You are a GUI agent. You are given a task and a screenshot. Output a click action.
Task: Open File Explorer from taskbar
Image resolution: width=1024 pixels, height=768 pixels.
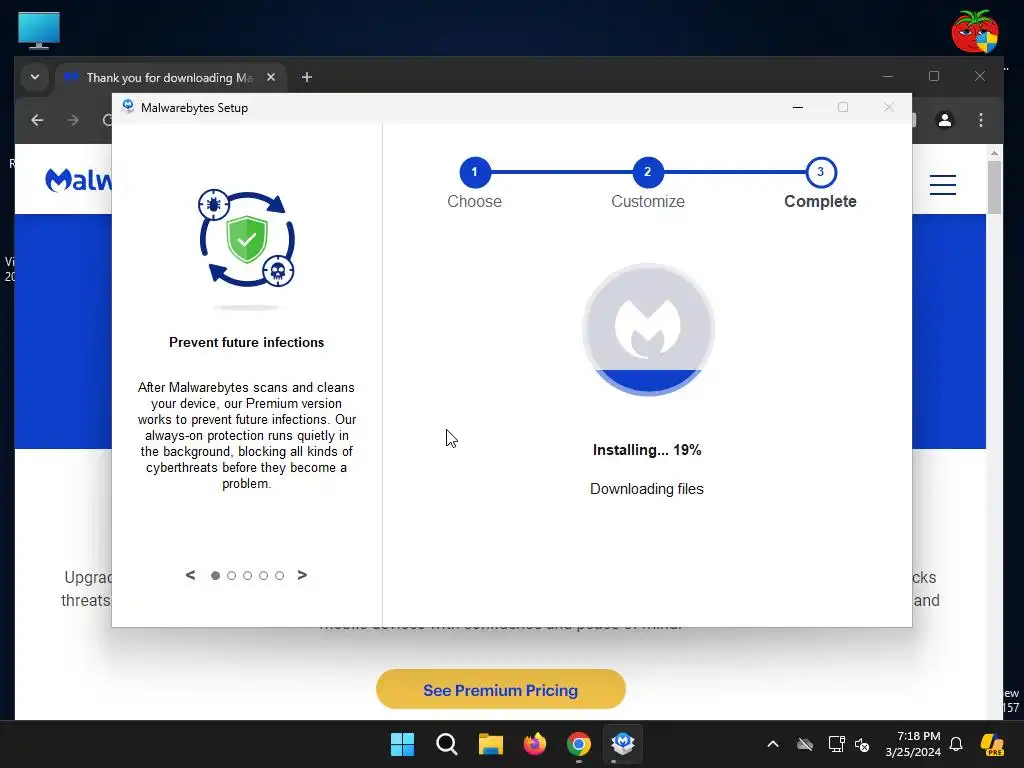(490, 744)
